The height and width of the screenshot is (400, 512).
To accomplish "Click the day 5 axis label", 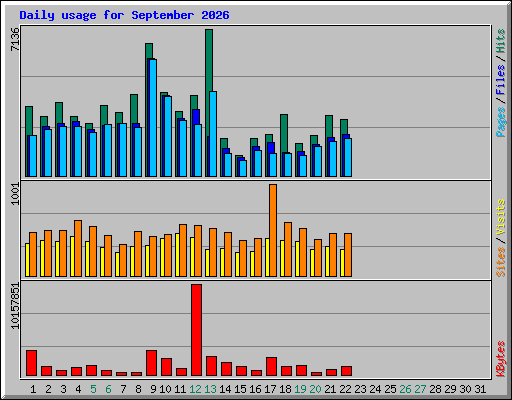I will pos(93,389).
